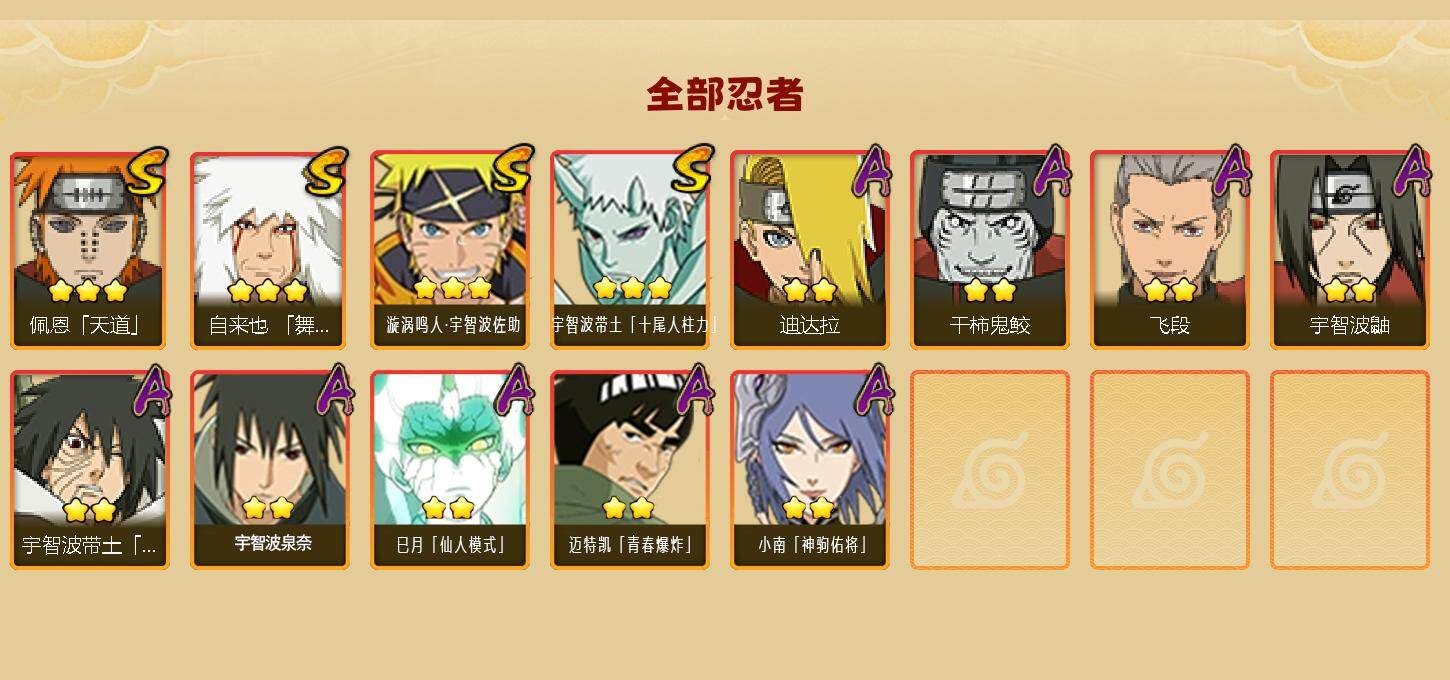Open the 宇智波泉奈 ninja card
1450x680 pixels.
click(270, 470)
